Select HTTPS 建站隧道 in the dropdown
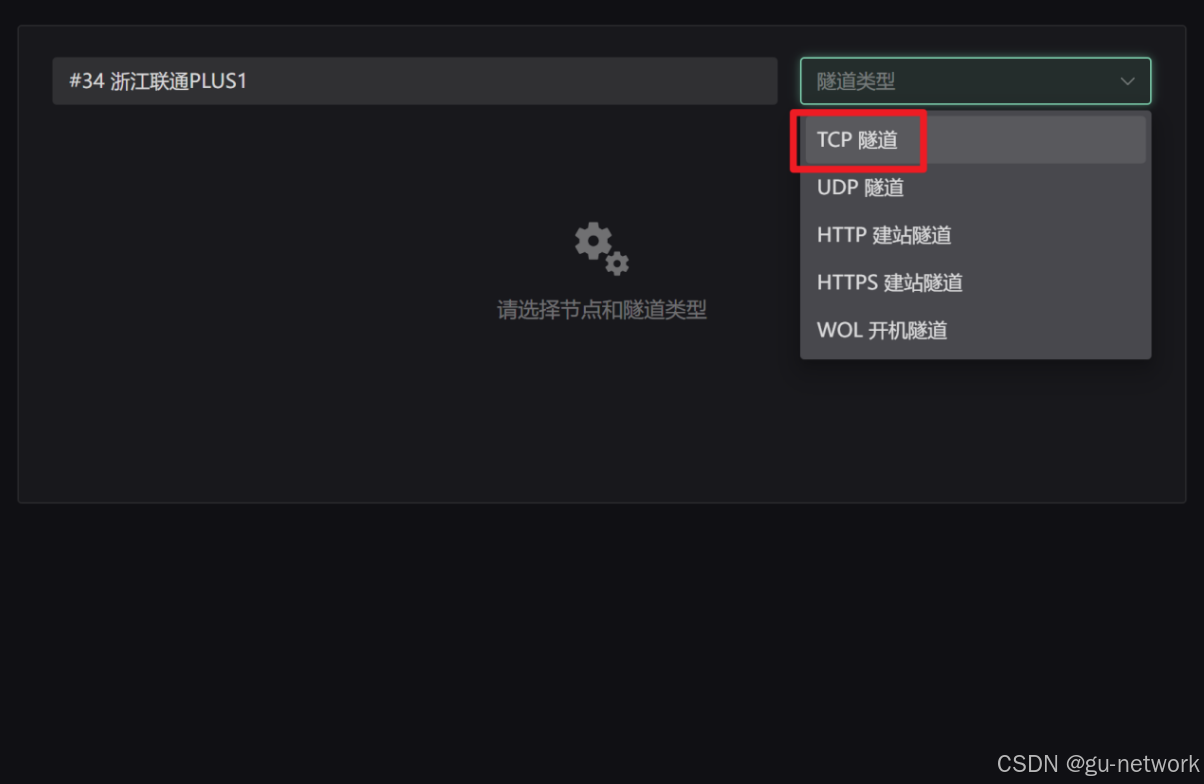The height and width of the screenshot is (784, 1204). [975, 283]
